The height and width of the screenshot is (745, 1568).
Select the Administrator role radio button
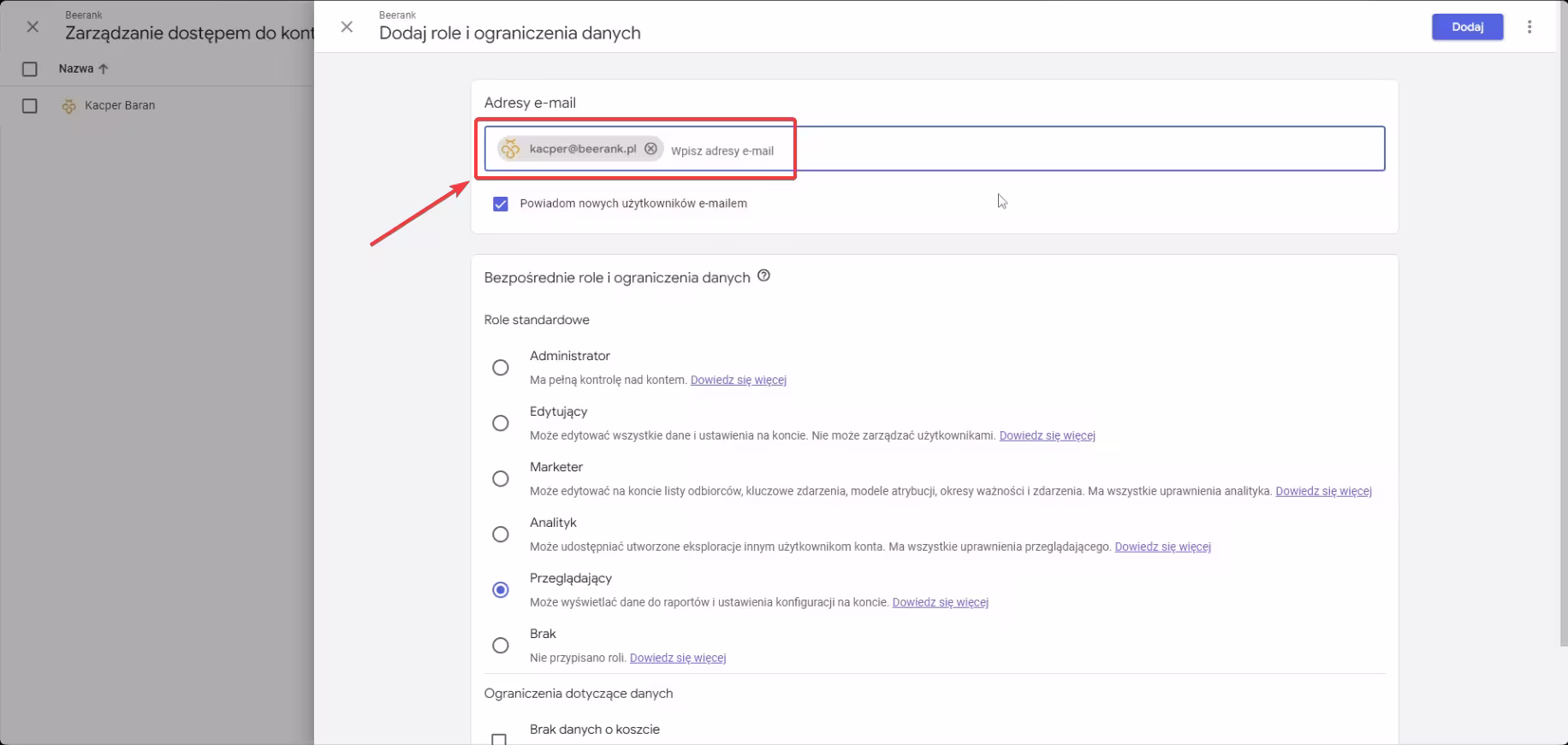tap(501, 368)
